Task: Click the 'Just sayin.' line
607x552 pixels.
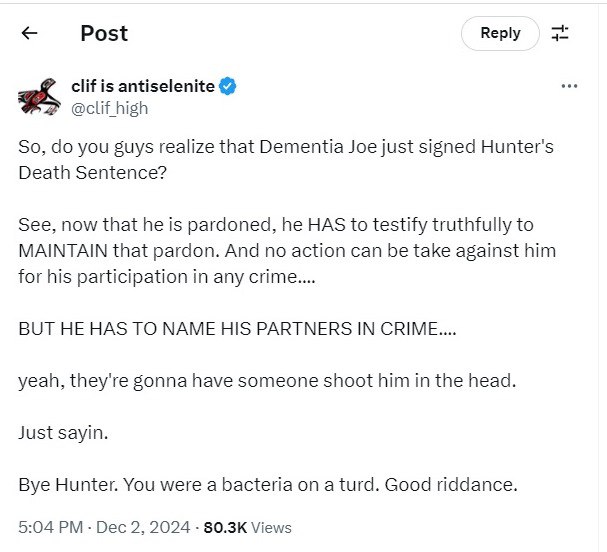Action: pyautogui.click(x=62, y=432)
